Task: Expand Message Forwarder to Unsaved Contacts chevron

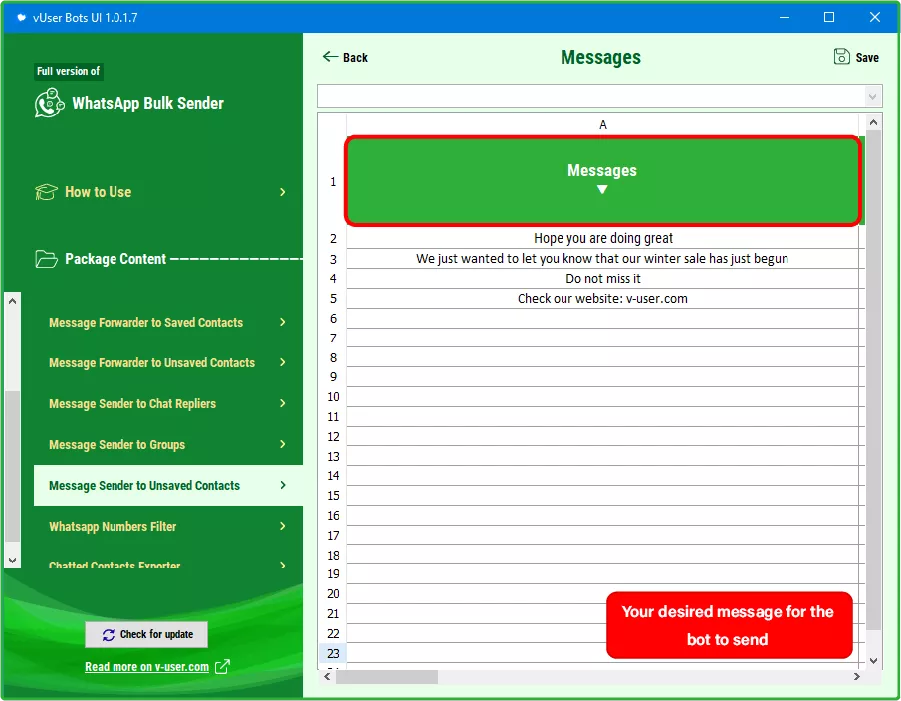Action: click(283, 362)
